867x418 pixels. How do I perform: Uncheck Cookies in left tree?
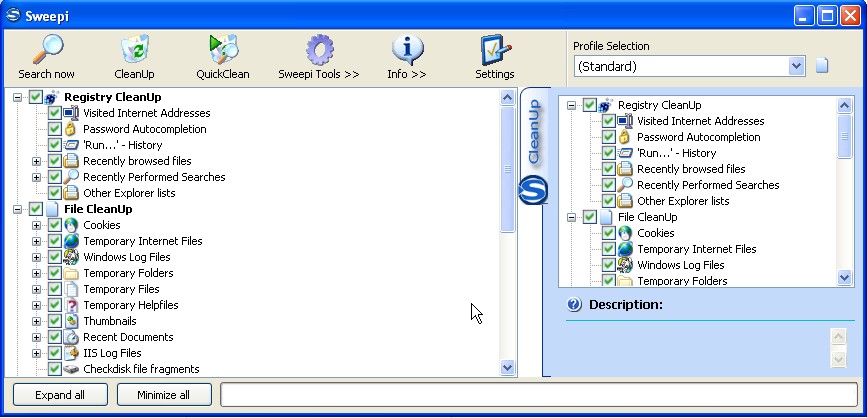tap(54, 226)
